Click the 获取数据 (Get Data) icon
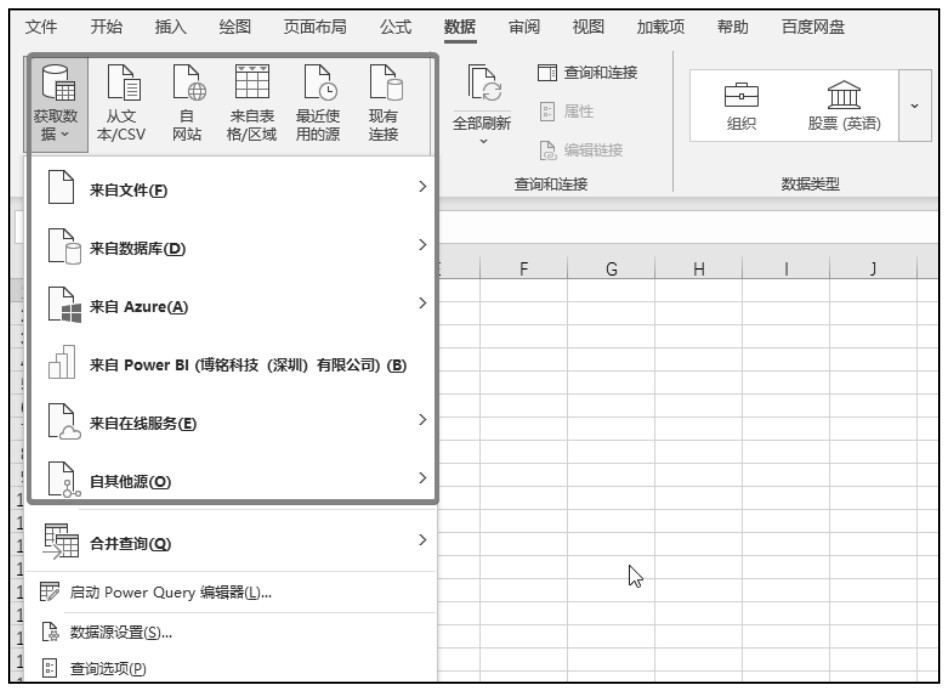Image resolution: width=951 pixels, height=690 pixels. click(x=58, y=83)
